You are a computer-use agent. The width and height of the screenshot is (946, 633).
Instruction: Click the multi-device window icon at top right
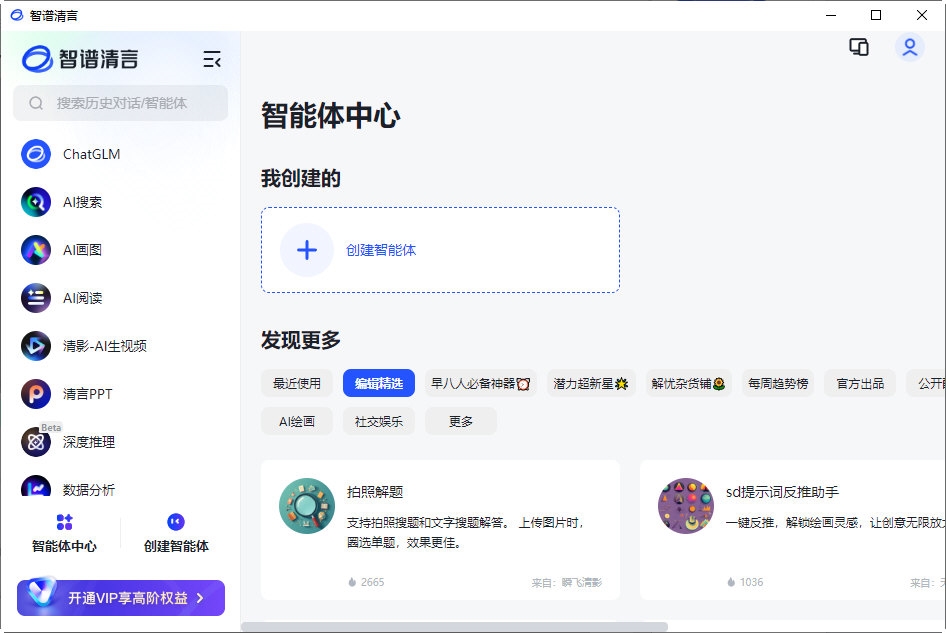[x=859, y=47]
